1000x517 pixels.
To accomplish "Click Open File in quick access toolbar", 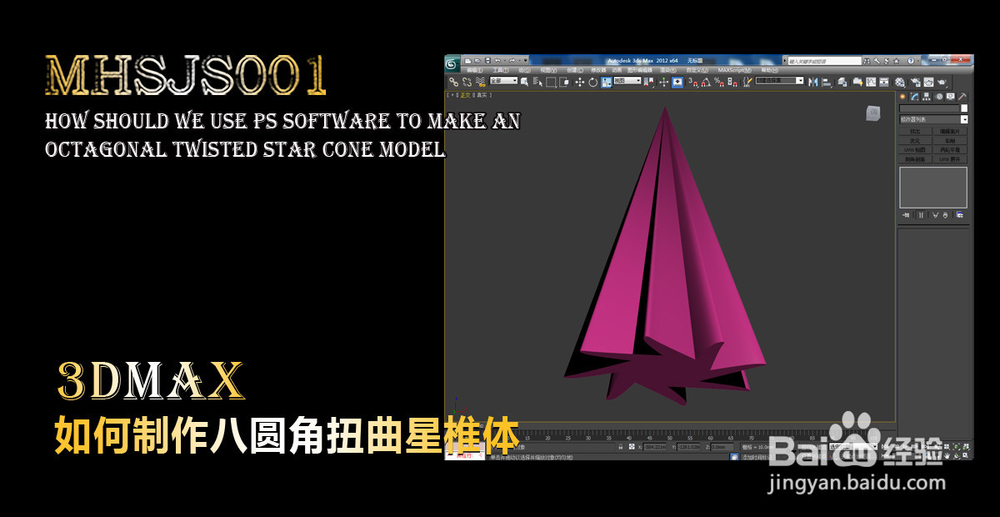I will (x=477, y=61).
